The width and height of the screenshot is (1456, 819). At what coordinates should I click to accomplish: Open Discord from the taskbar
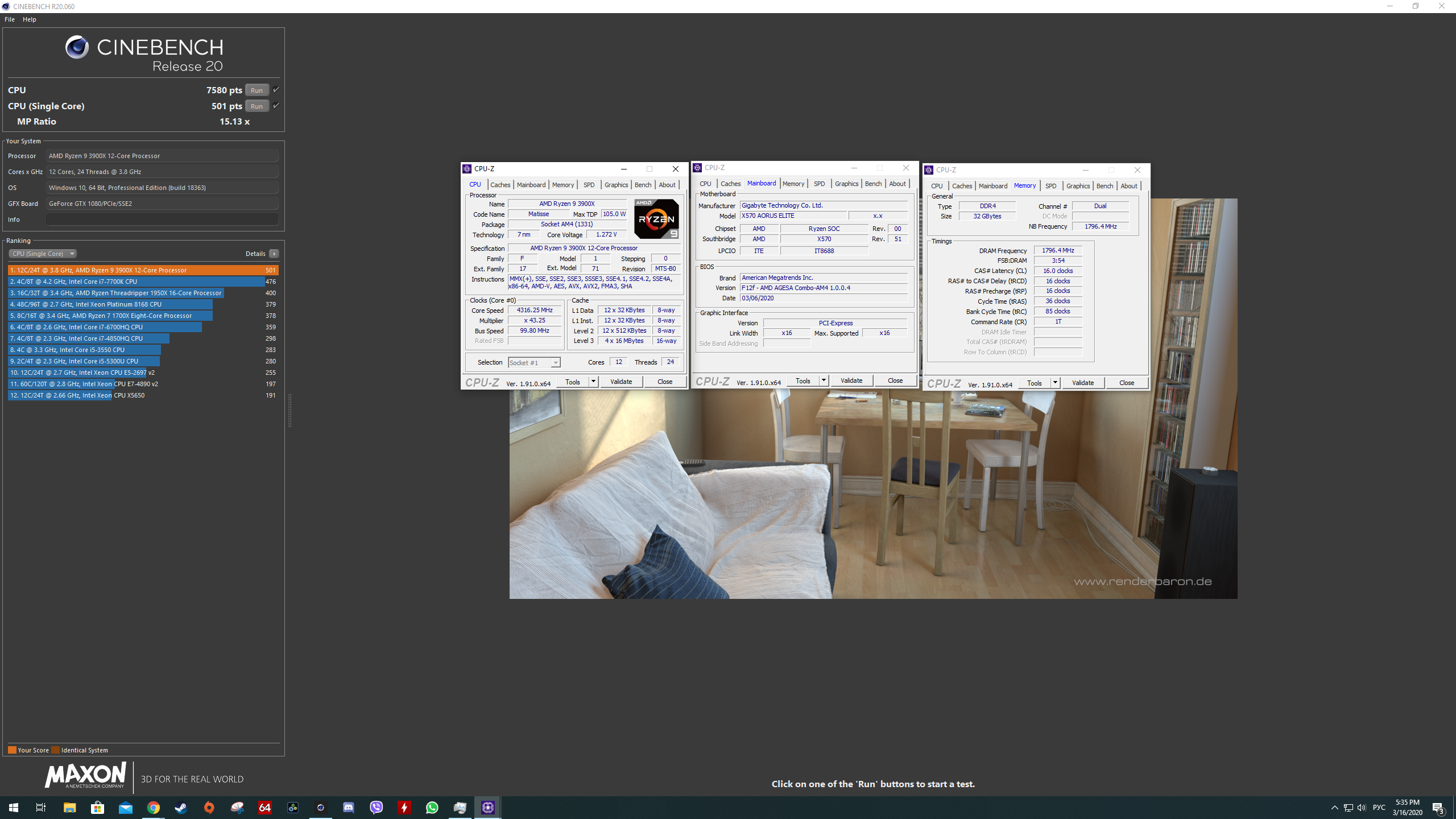(x=348, y=808)
